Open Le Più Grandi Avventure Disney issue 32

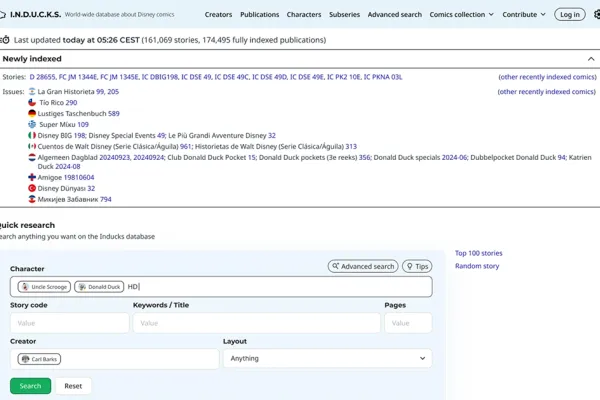pyautogui.click(x=272, y=136)
